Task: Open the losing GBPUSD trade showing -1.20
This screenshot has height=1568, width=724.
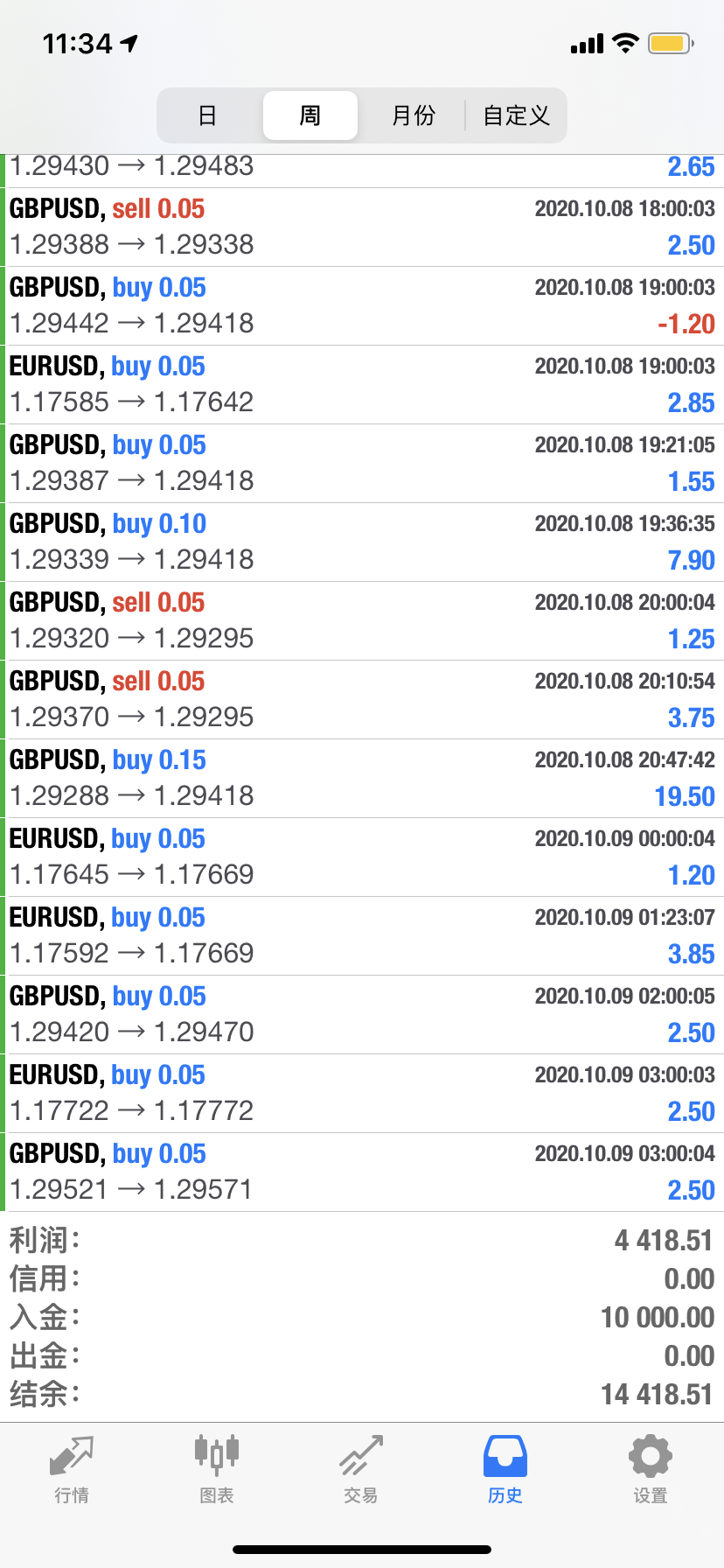Action: point(362,305)
